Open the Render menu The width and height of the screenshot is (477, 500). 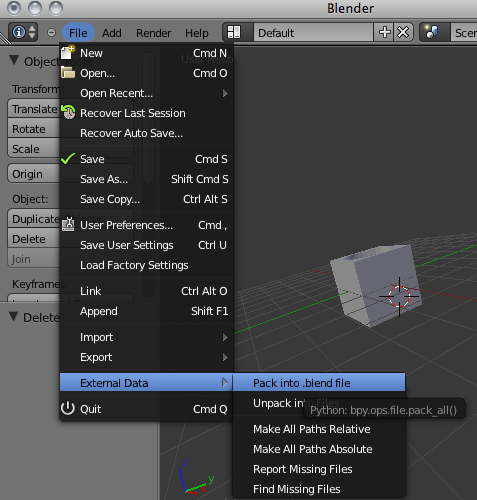[154, 33]
